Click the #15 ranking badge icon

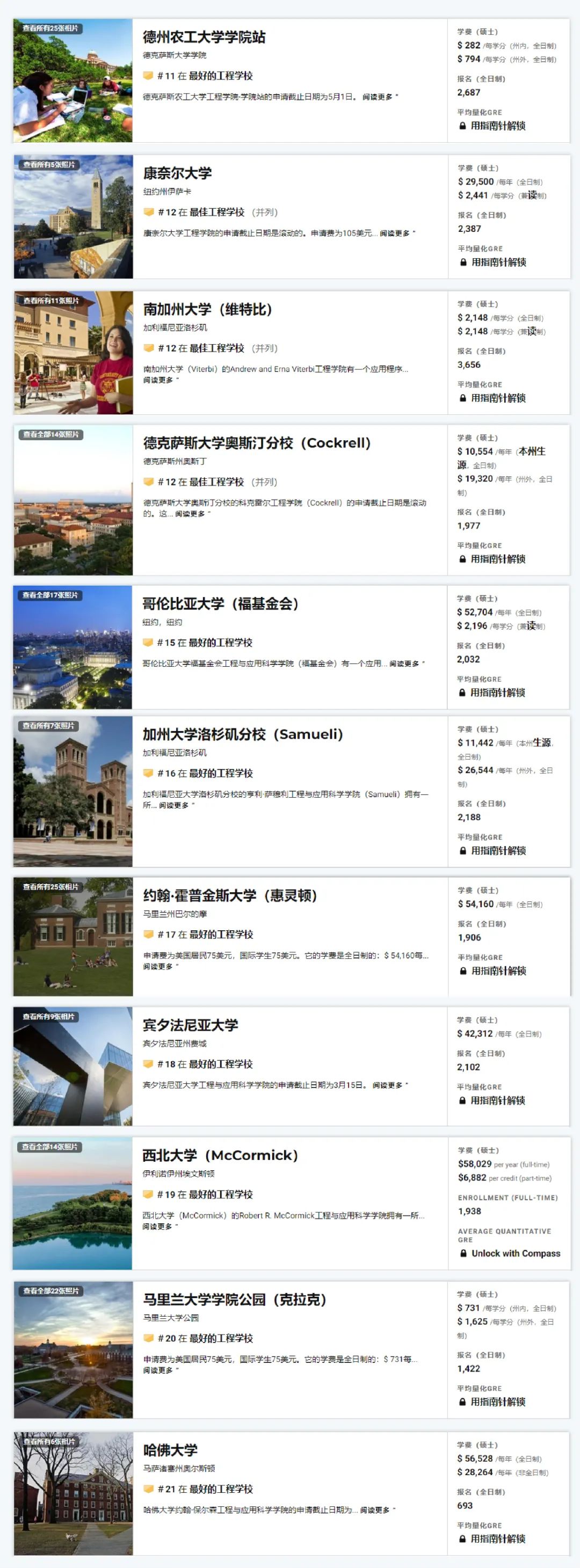pyautogui.click(x=148, y=643)
